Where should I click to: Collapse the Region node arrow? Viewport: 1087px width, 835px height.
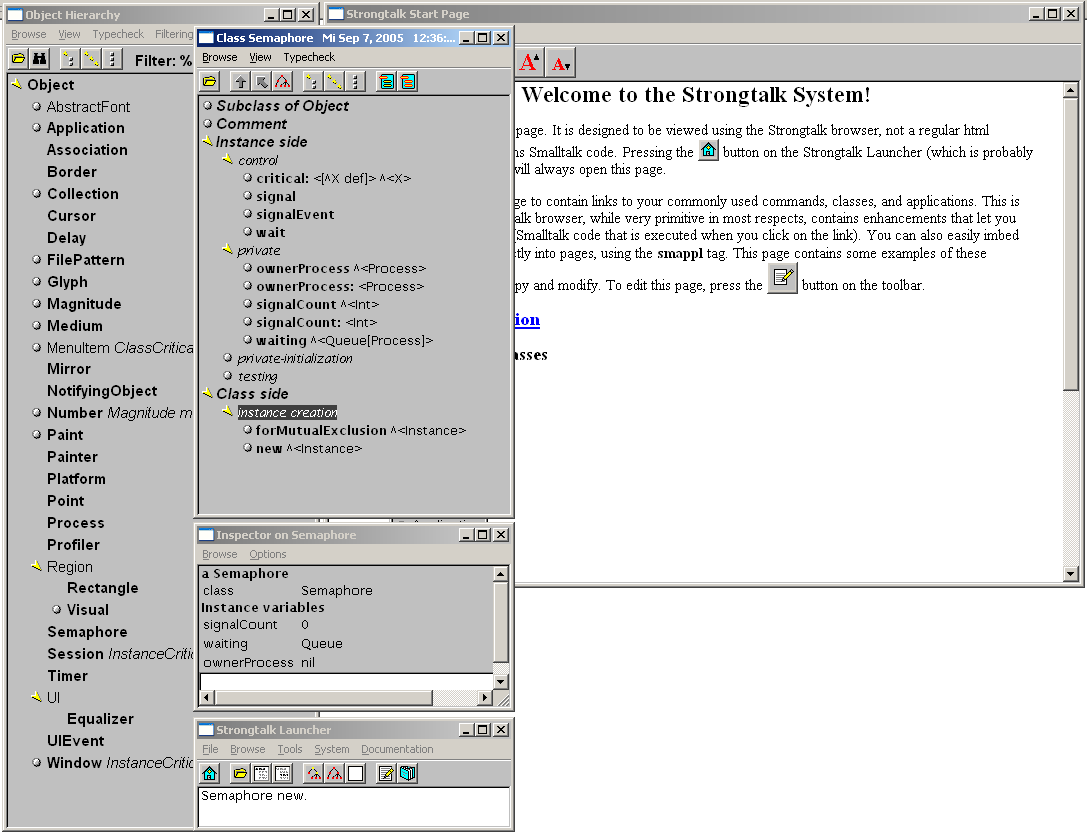(37, 566)
